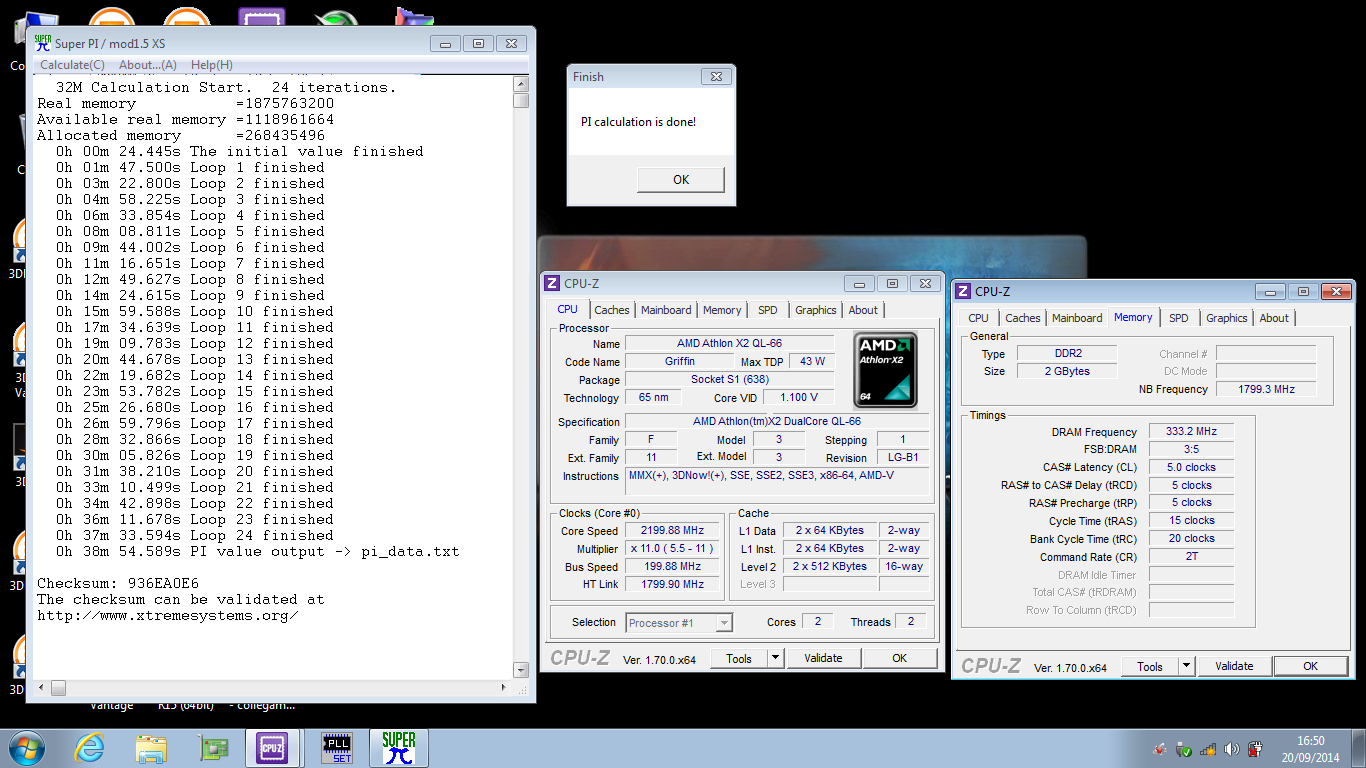Click the red molecule tray icon
The width and height of the screenshot is (1366, 768).
1160,748
